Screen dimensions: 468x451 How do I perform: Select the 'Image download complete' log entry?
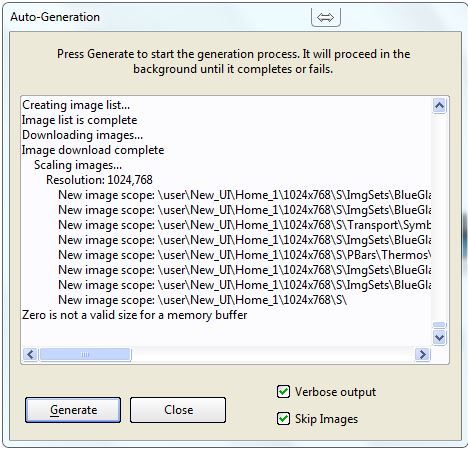click(x=93, y=150)
